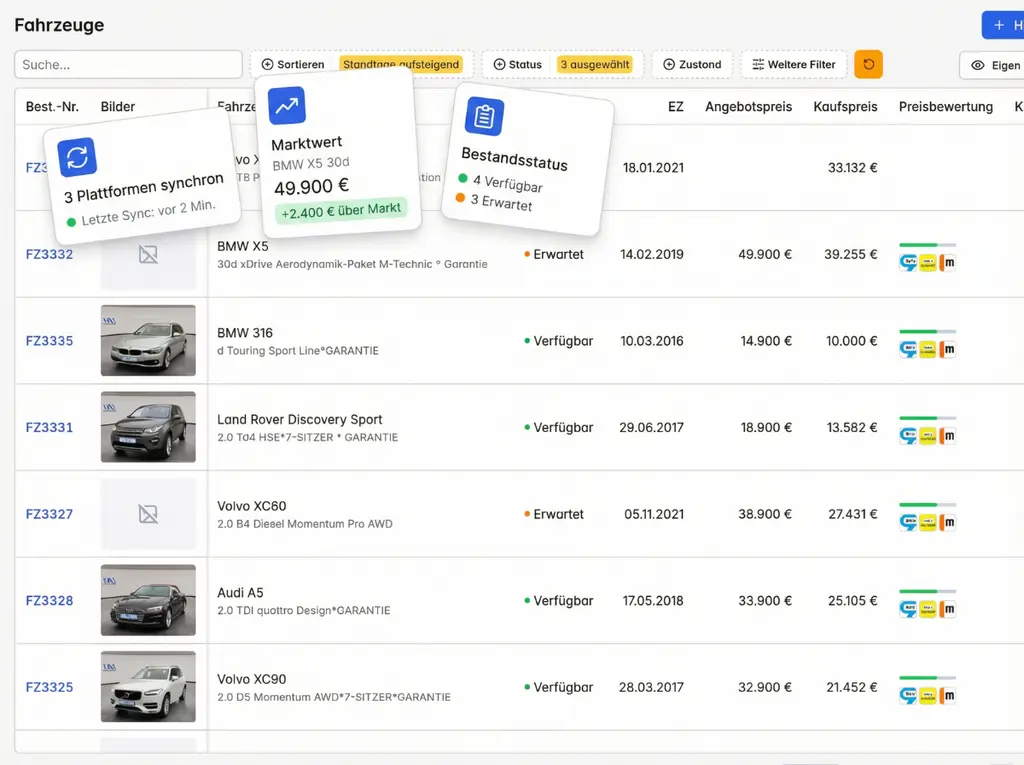1024x765 pixels.
Task: Click platform icons in BMW 316 row
Action: click(927, 349)
